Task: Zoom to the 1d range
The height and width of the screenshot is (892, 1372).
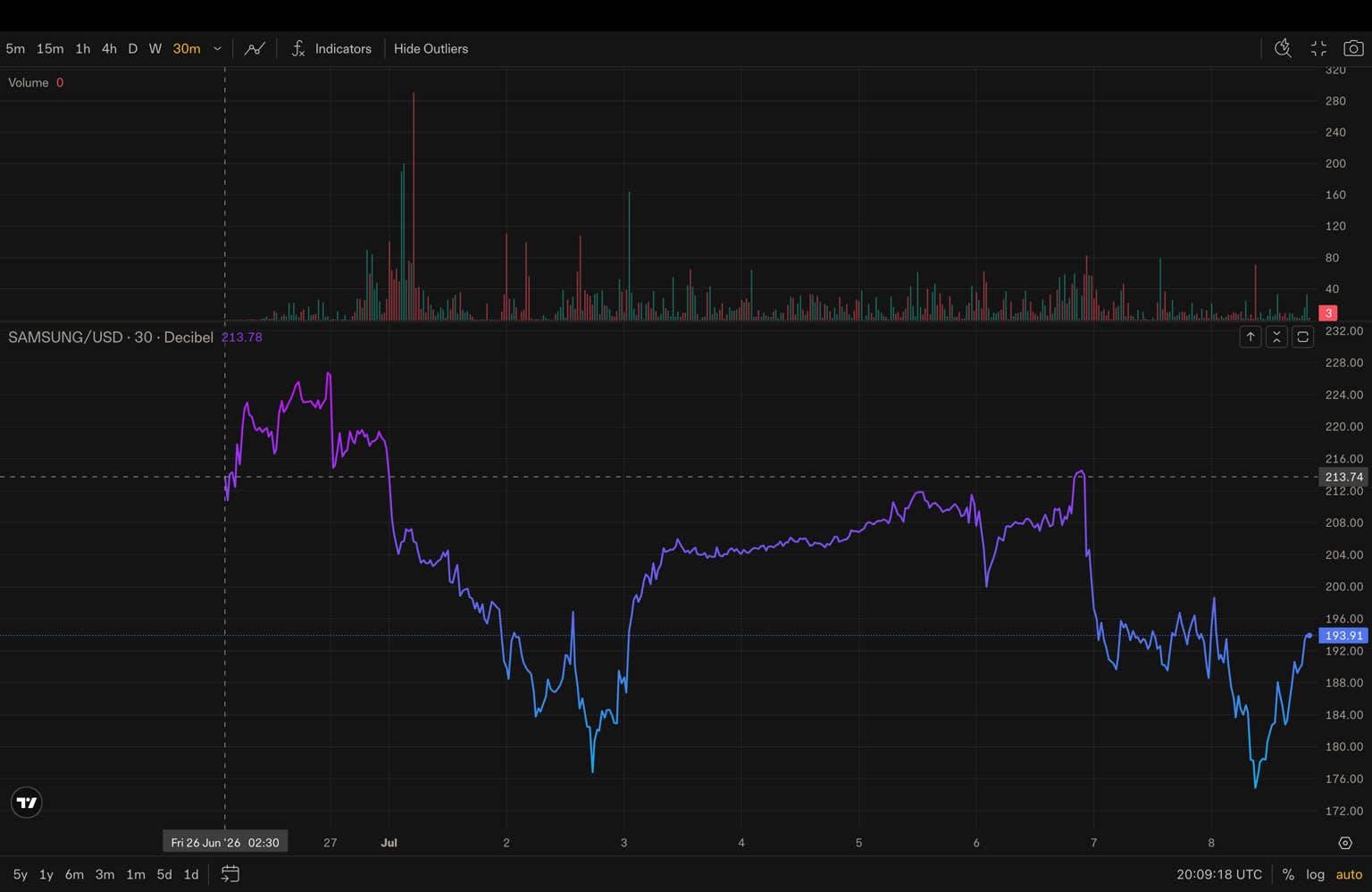Action: tap(191, 875)
